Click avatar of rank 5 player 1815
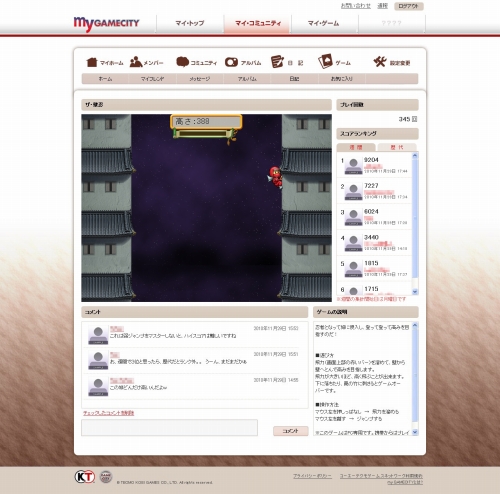Screen dimensions: 500x494 353,269
